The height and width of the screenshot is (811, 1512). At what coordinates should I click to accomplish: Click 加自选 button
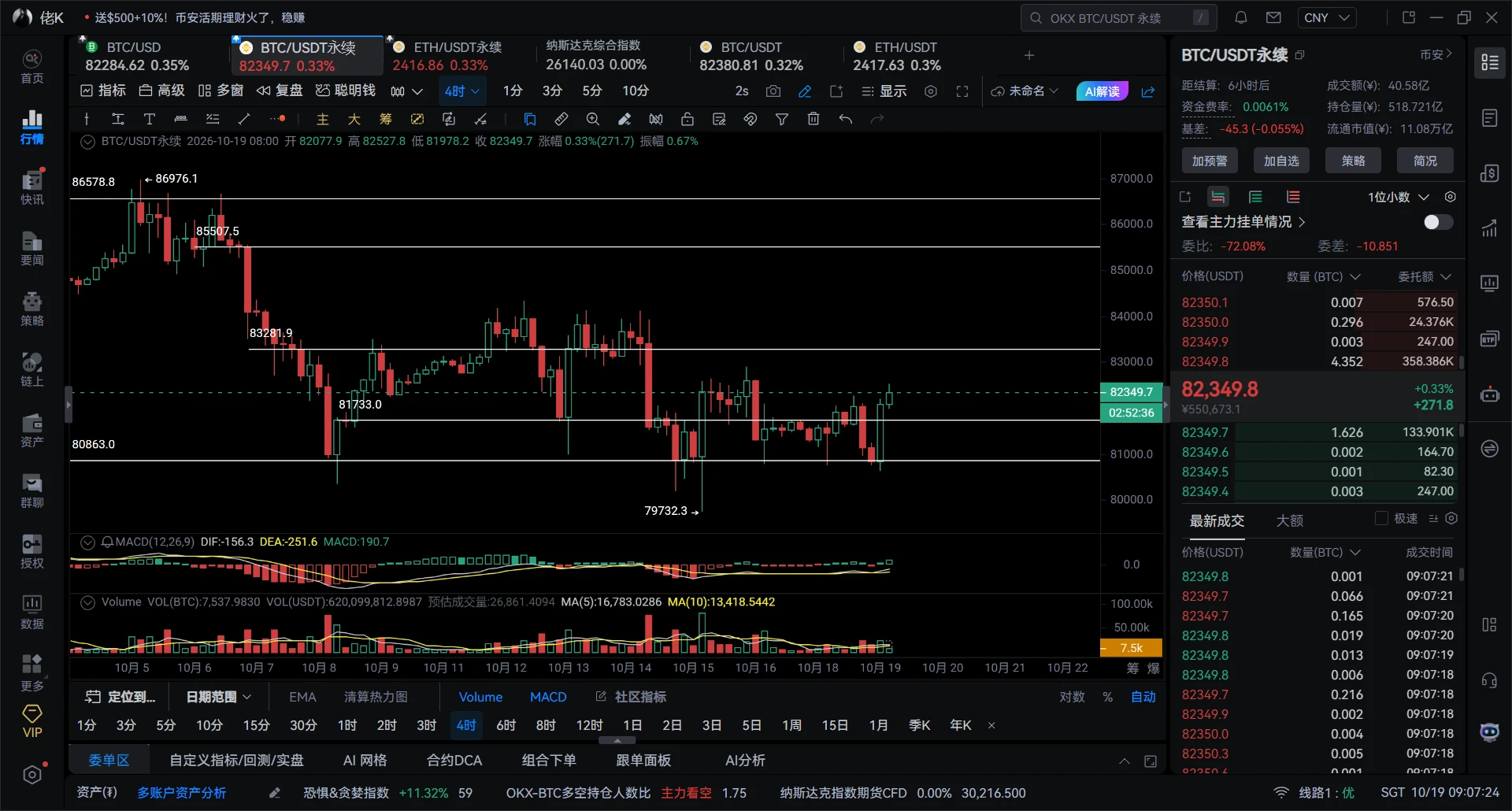(1281, 161)
